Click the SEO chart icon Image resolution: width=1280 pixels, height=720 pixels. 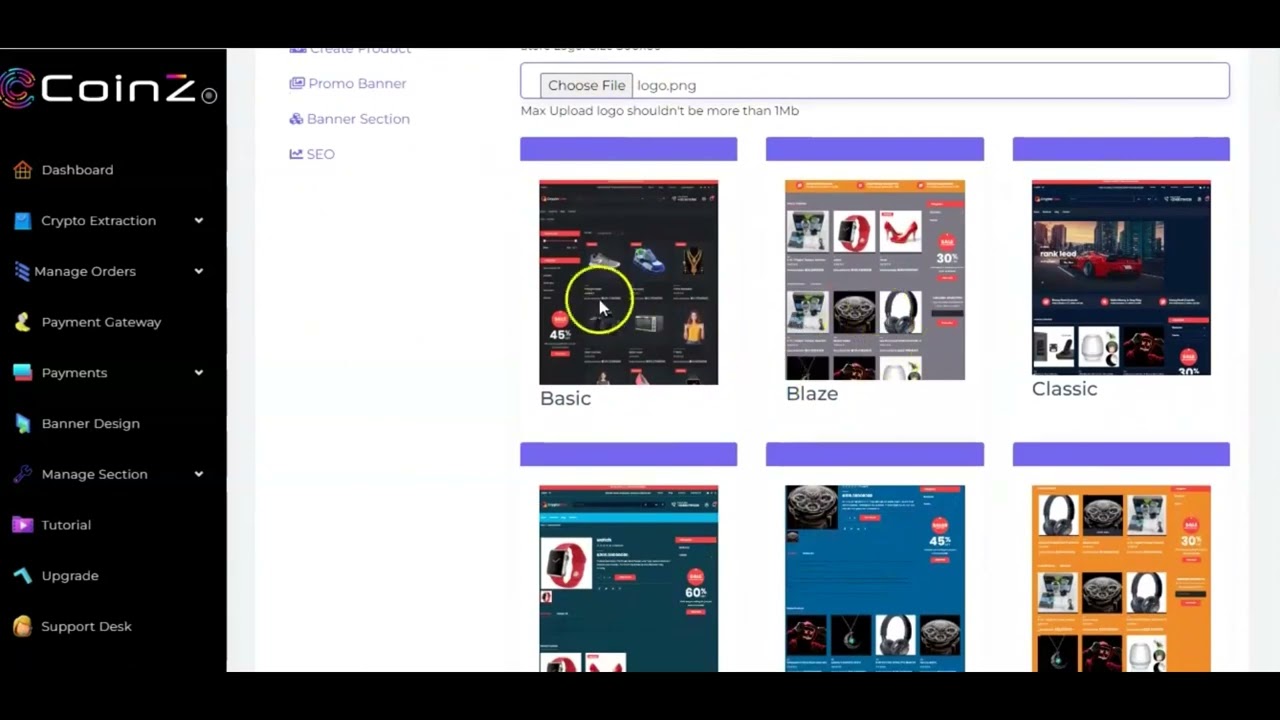[296, 154]
